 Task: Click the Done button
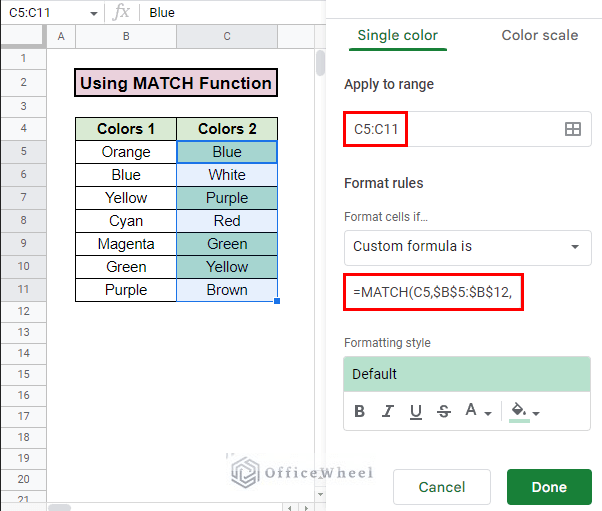click(x=549, y=487)
